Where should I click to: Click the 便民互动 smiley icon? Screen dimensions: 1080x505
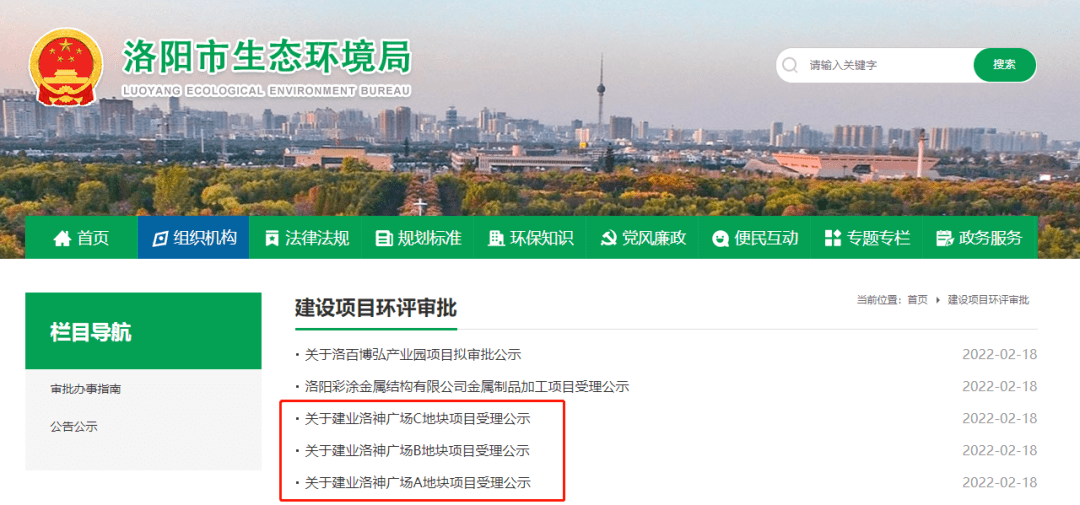tap(720, 238)
